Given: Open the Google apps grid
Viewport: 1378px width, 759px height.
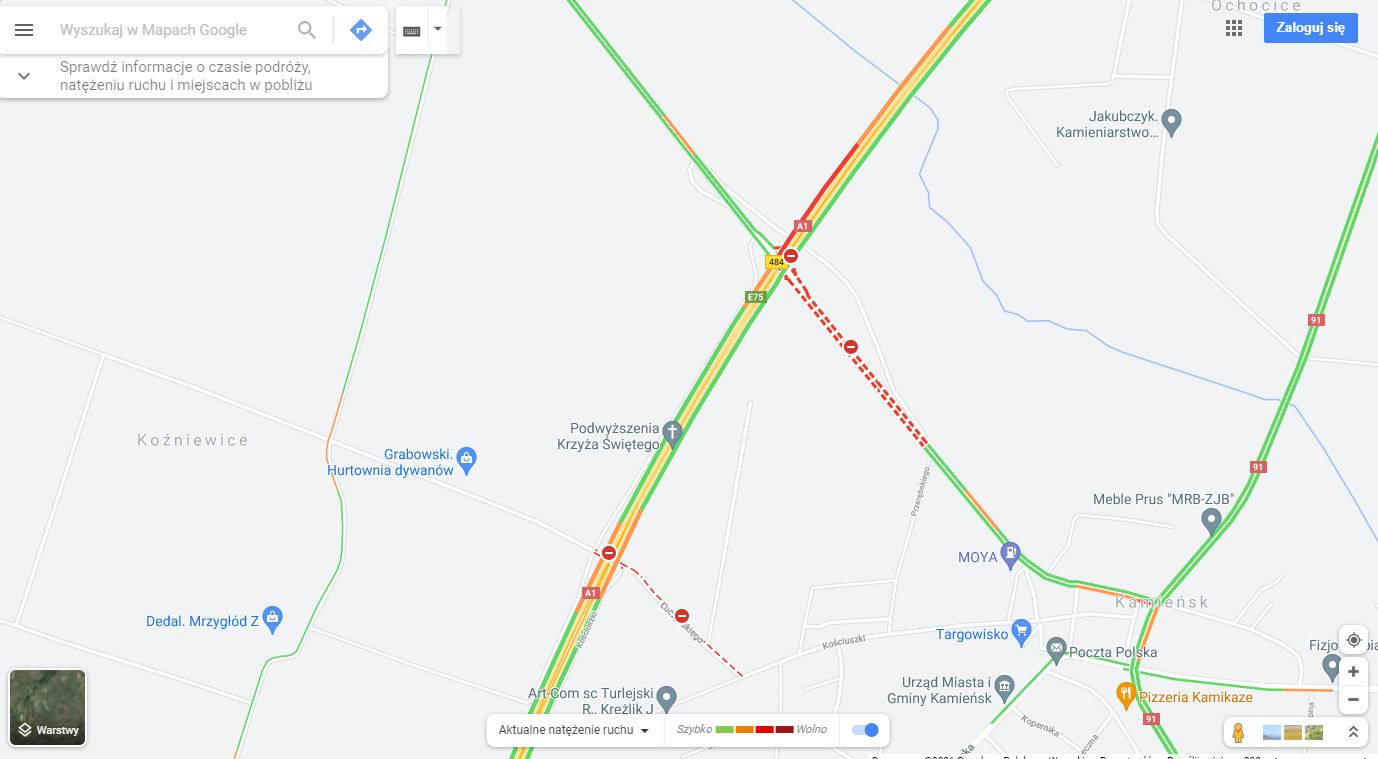Looking at the screenshot, I should (1234, 28).
